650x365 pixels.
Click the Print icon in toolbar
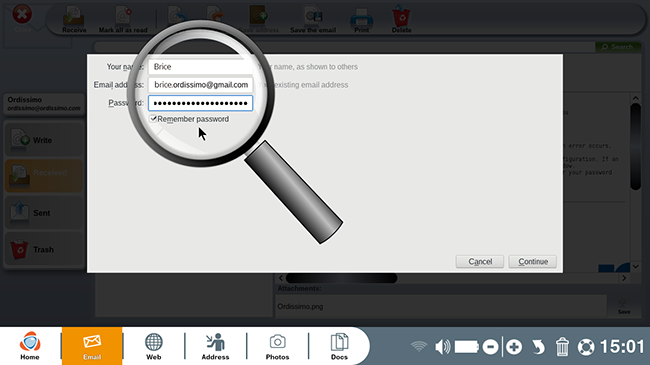coord(361,17)
